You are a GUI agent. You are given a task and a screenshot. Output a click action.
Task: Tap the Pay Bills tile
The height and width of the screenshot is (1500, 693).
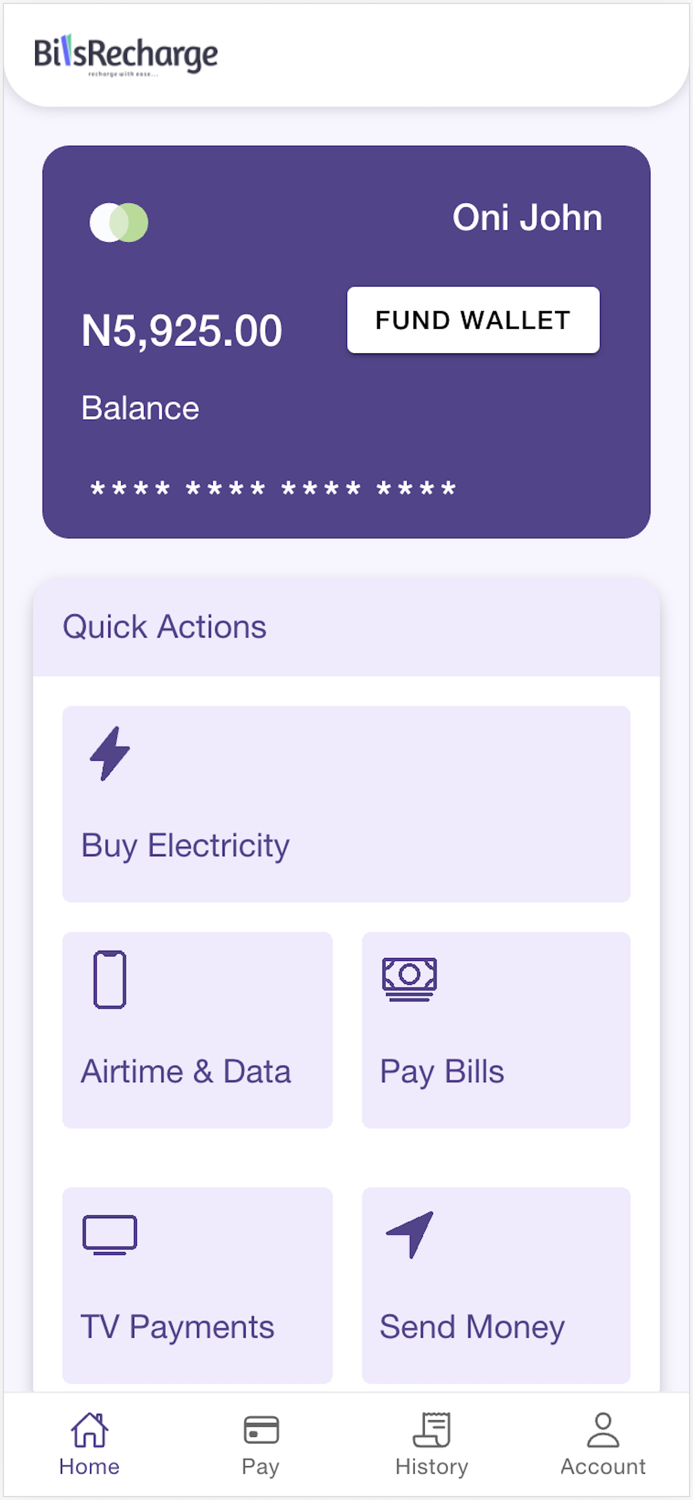click(x=496, y=1030)
